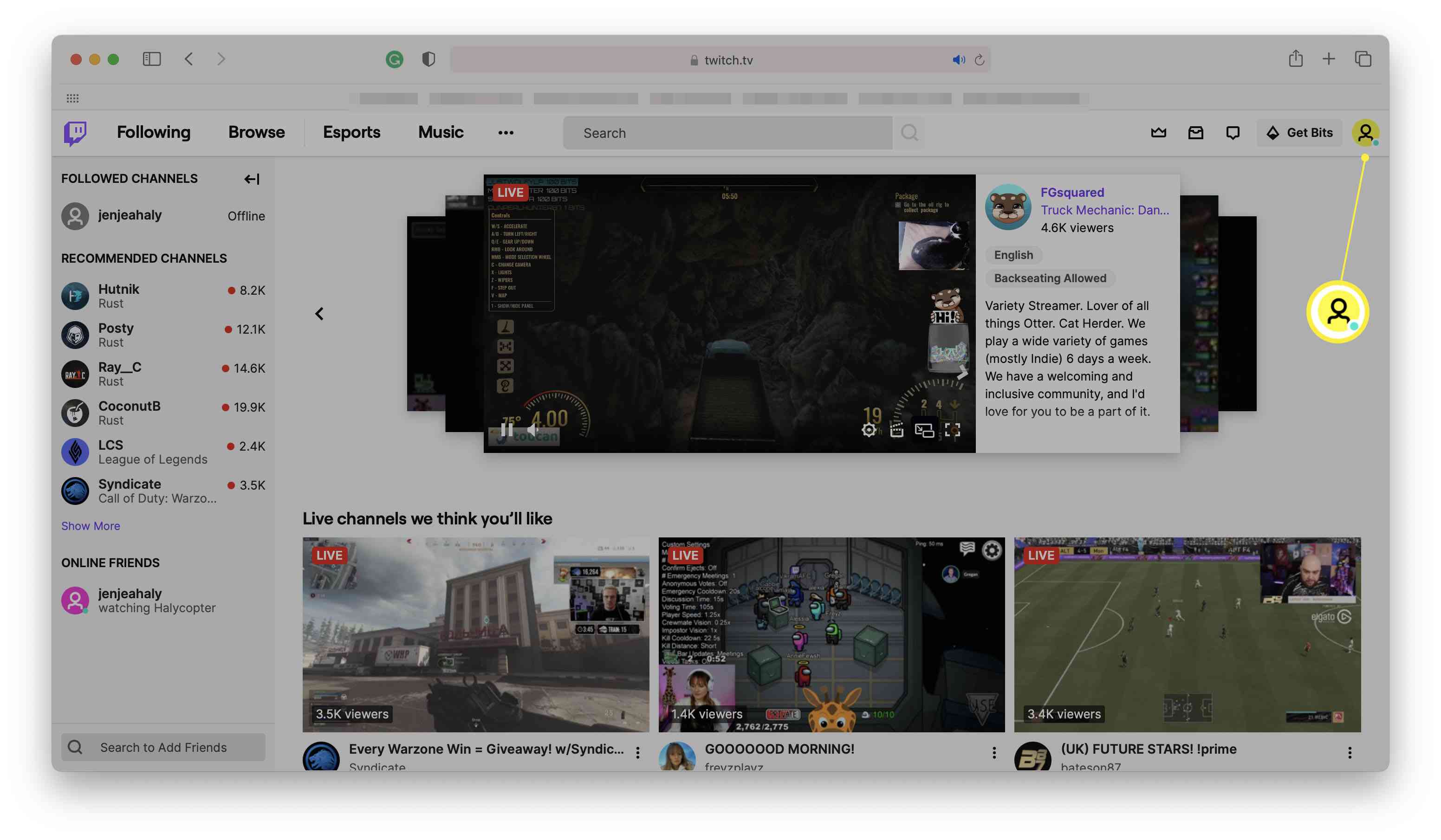Open recommended channel Ray__C
Viewport: 1441px width, 840px height.
point(163,374)
